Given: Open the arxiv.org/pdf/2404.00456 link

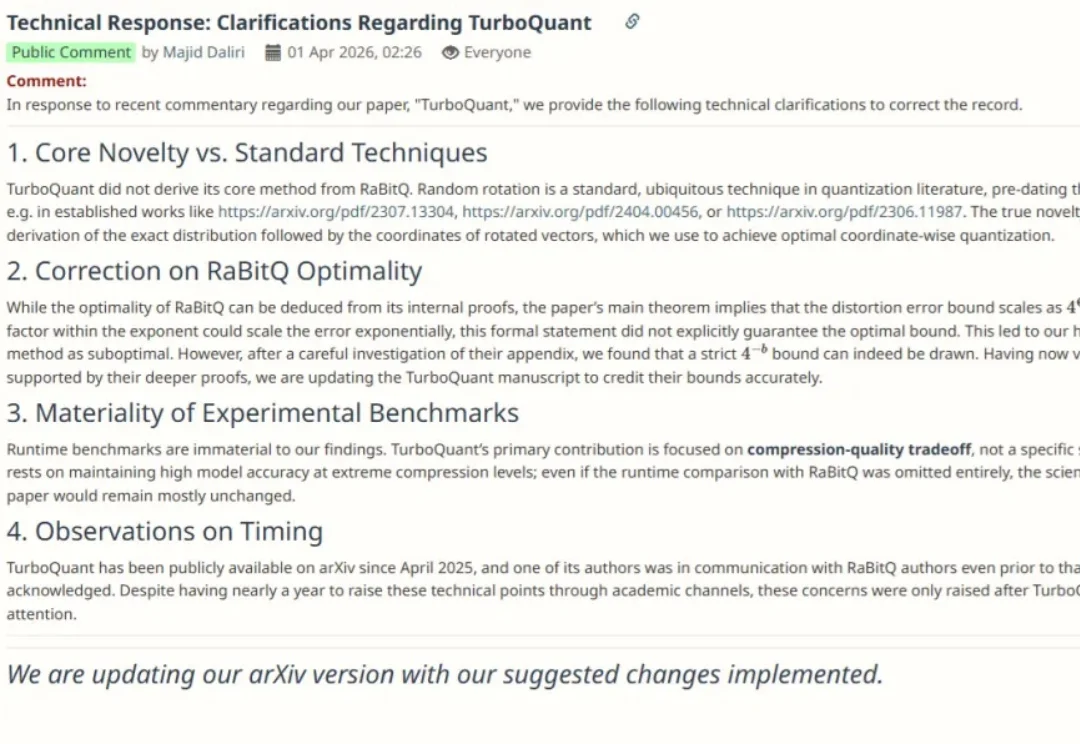Looking at the screenshot, I should [580, 212].
